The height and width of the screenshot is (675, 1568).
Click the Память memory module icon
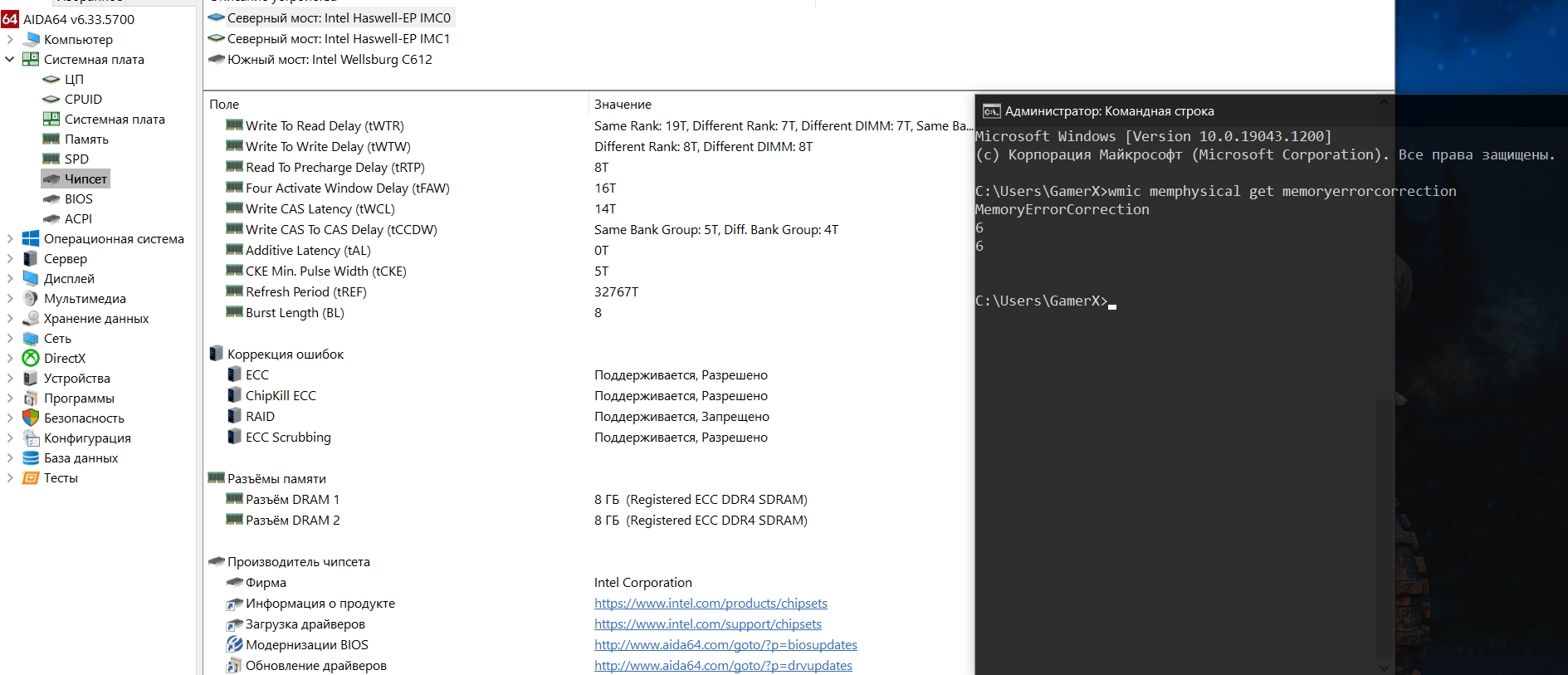coord(51,139)
